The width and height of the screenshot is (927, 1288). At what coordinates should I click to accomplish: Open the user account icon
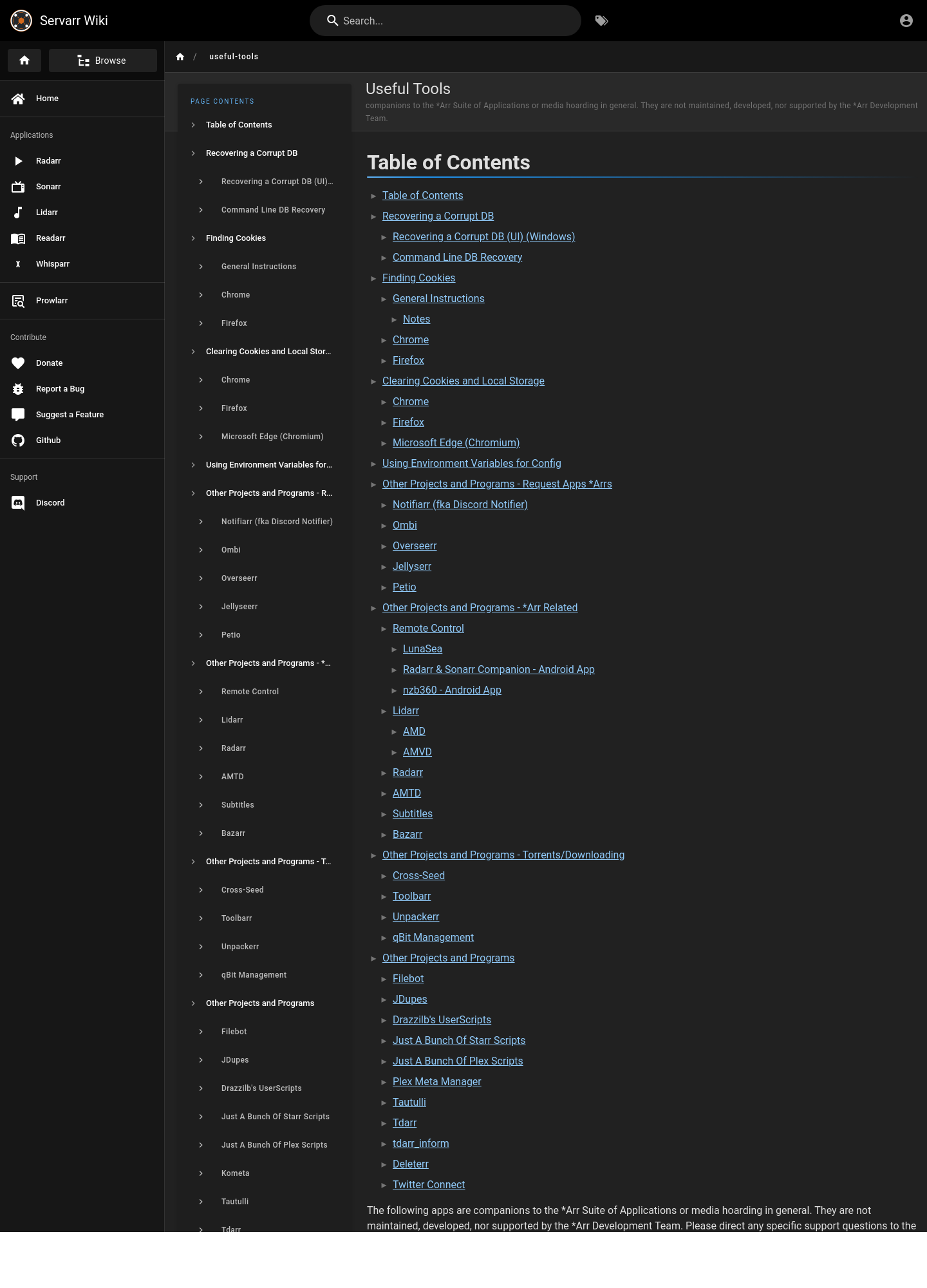coord(906,21)
